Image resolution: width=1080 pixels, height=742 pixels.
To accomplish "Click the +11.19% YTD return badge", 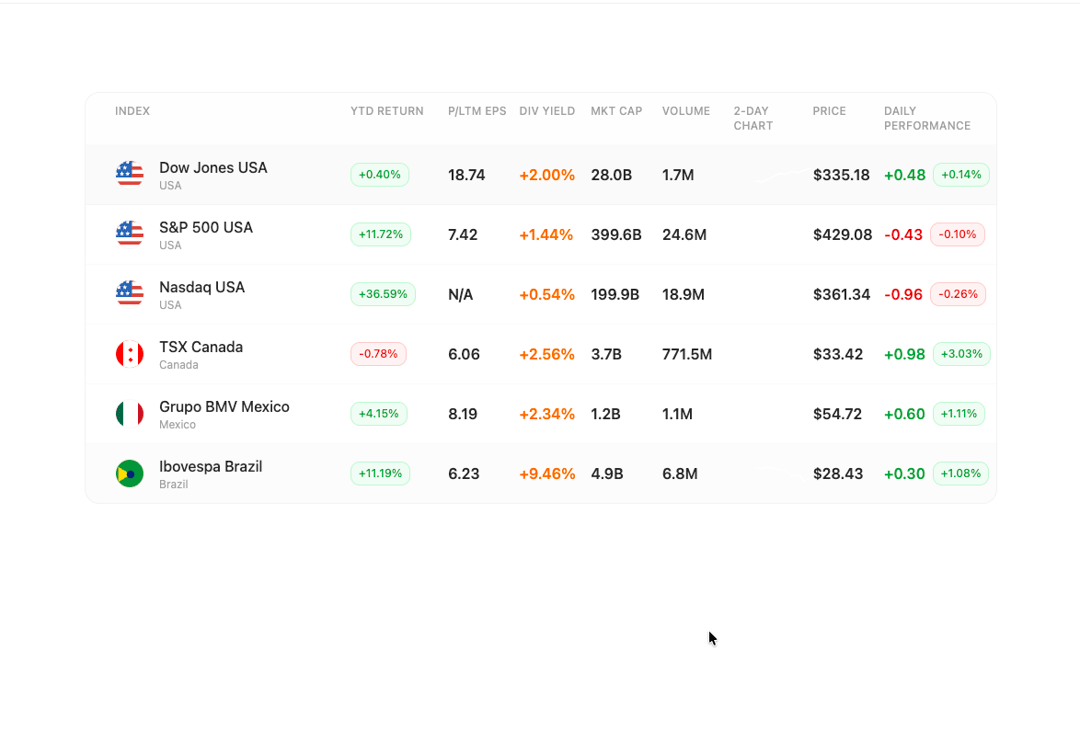I will pyautogui.click(x=380, y=473).
